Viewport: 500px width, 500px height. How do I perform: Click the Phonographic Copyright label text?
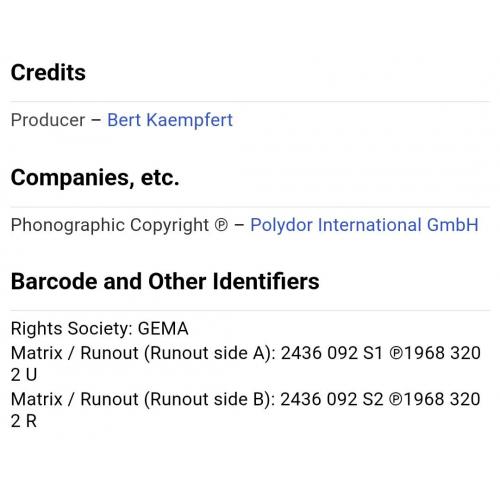tap(110, 225)
